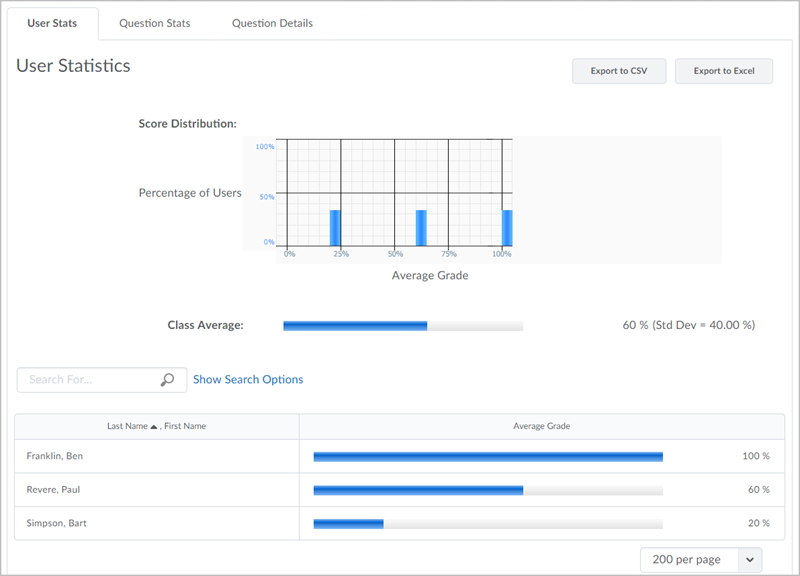Click the magnifying glass search icon

point(167,380)
